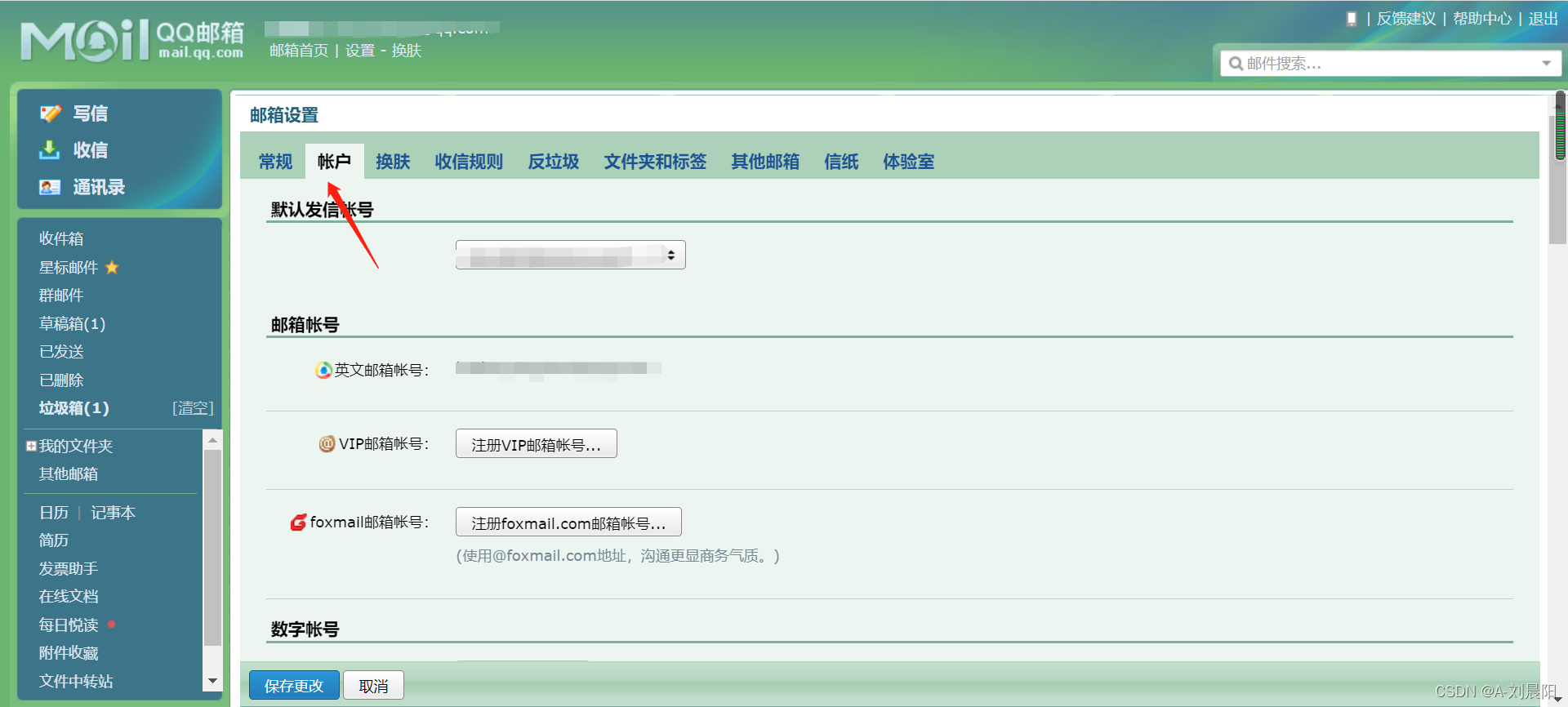The height and width of the screenshot is (707, 1568).
Task: Click 注册VIP邮箱帐号 button
Action: pos(536,444)
